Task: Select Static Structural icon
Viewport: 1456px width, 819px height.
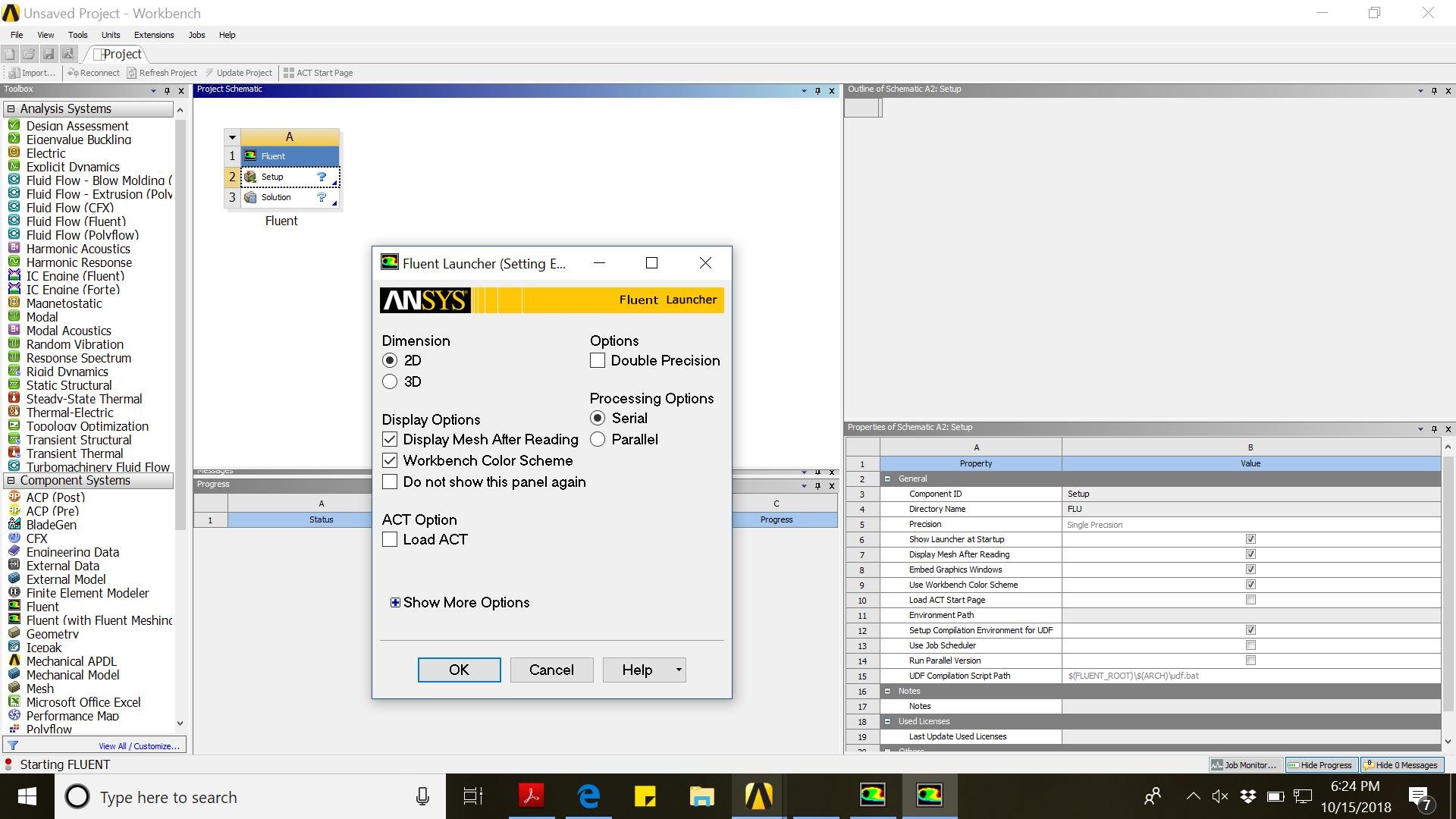Action: point(14,384)
